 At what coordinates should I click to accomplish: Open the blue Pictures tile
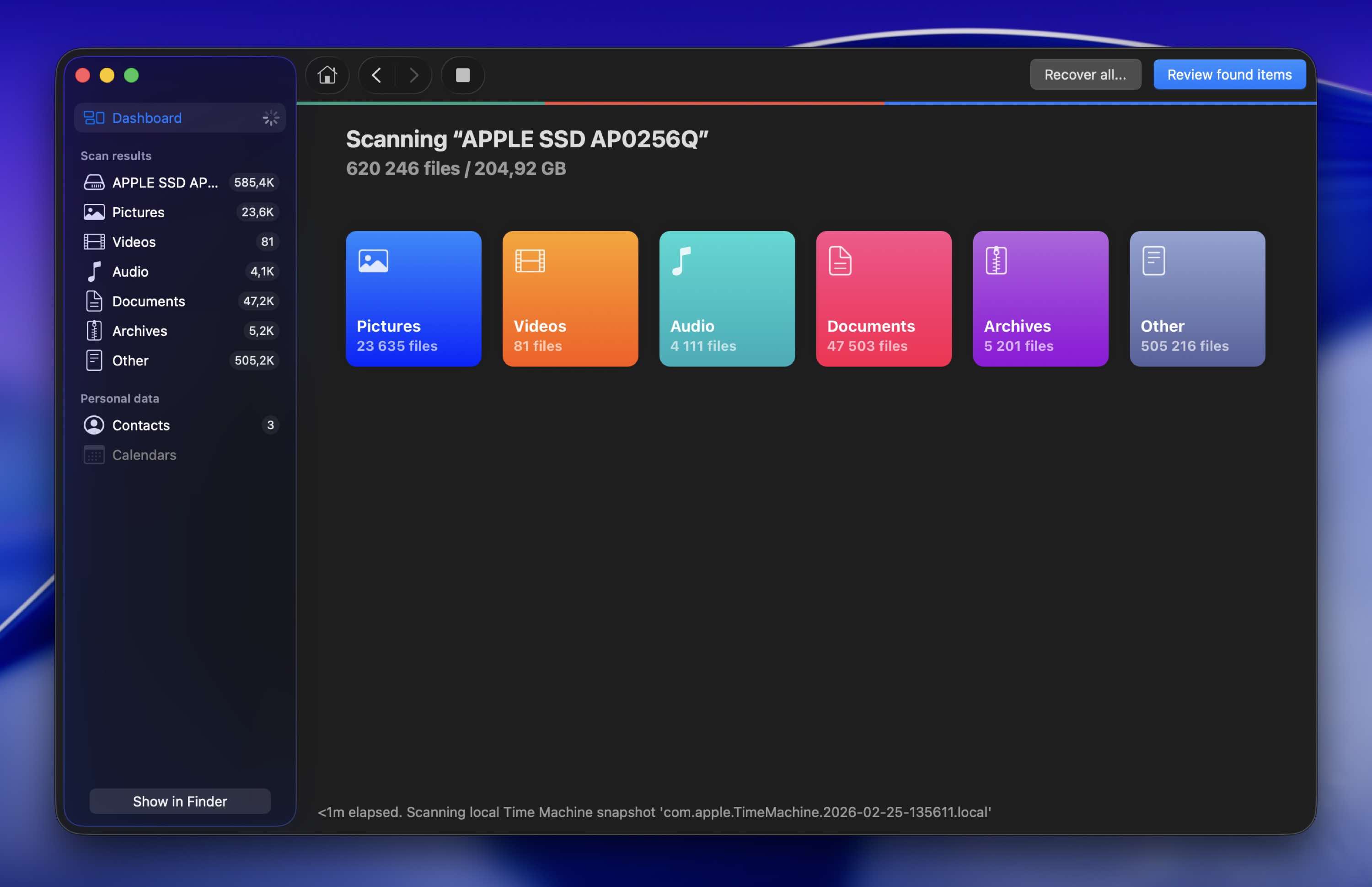click(413, 298)
